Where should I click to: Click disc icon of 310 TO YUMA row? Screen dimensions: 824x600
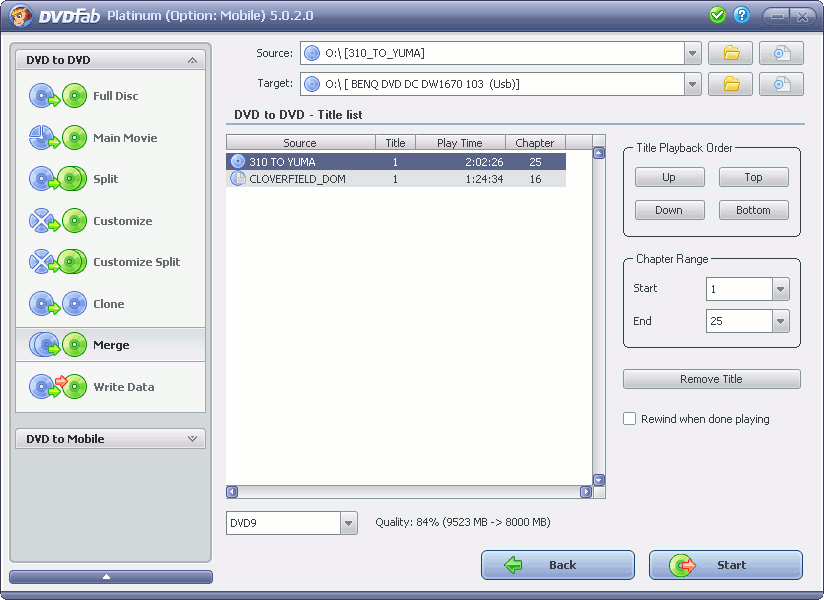238,161
